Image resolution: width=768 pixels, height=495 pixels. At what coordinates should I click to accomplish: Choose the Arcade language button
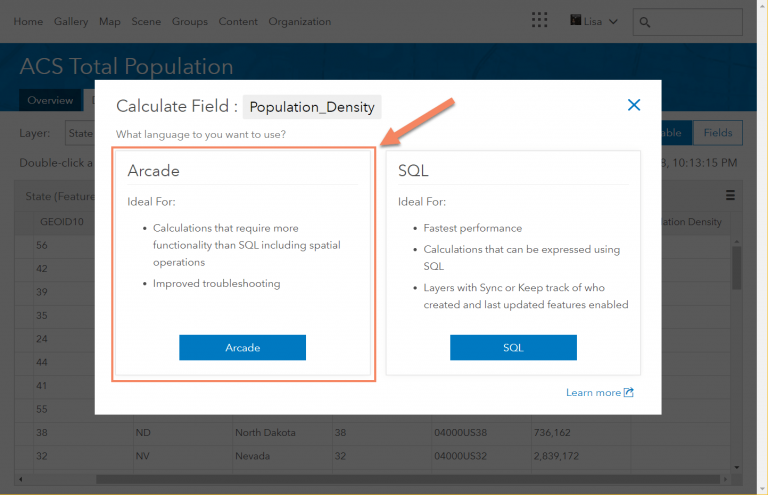(x=242, y=348)
